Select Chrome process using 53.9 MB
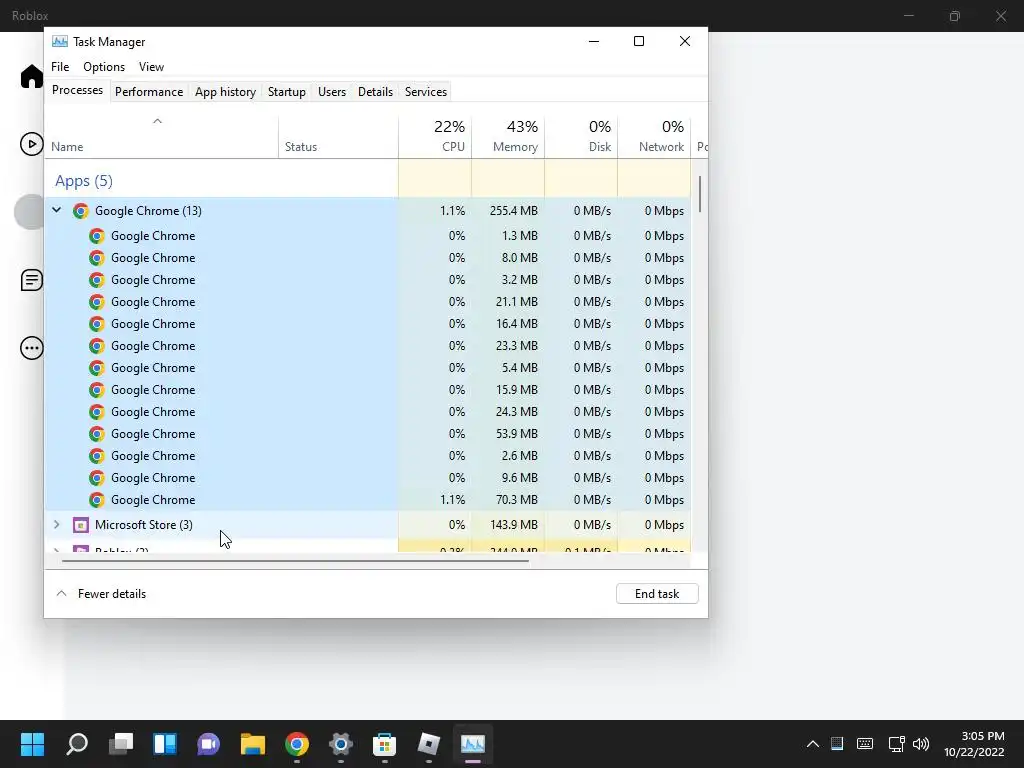1024x768 pixels. coord(368,434)
